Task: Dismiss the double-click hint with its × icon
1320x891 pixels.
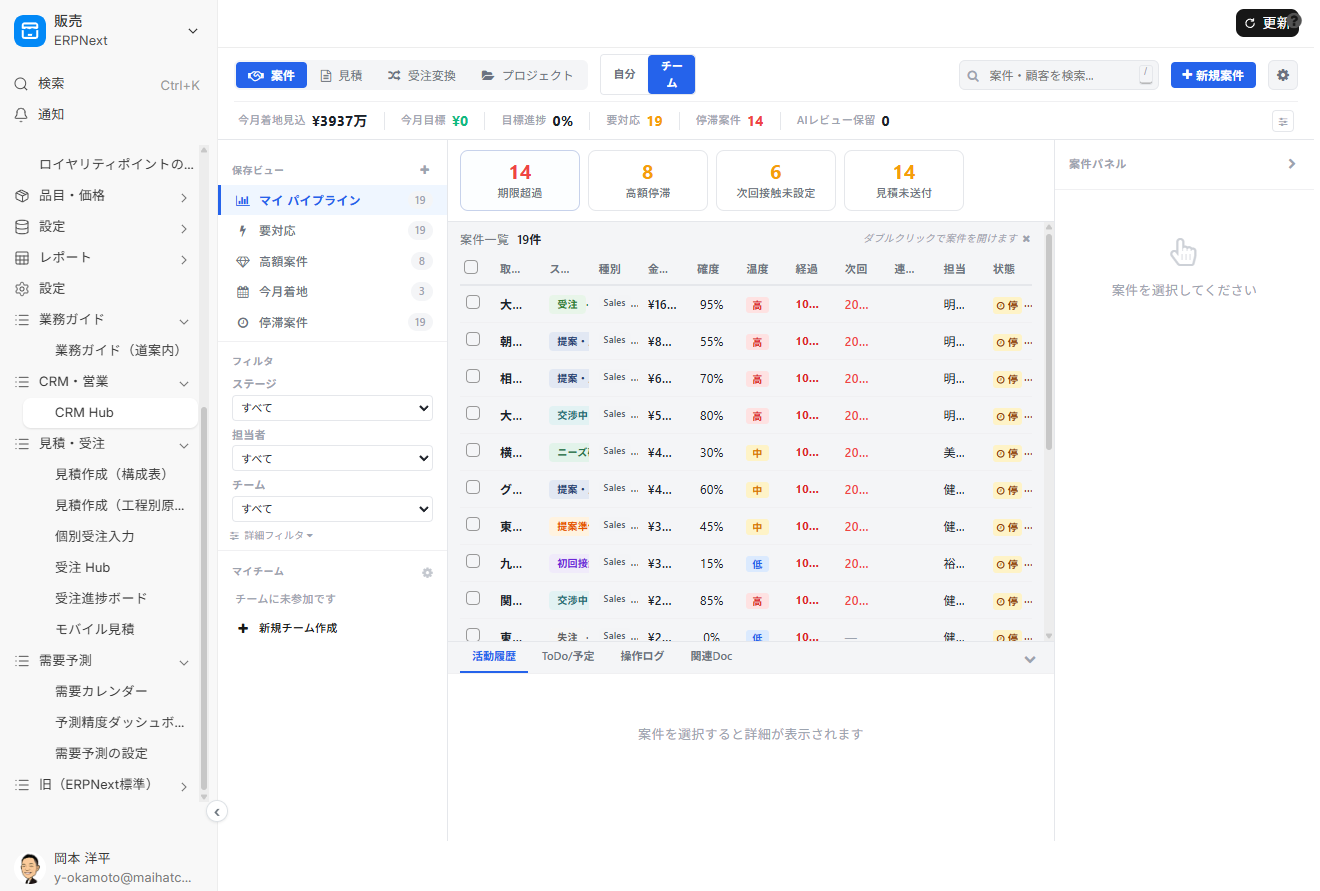Action: 1026,239
